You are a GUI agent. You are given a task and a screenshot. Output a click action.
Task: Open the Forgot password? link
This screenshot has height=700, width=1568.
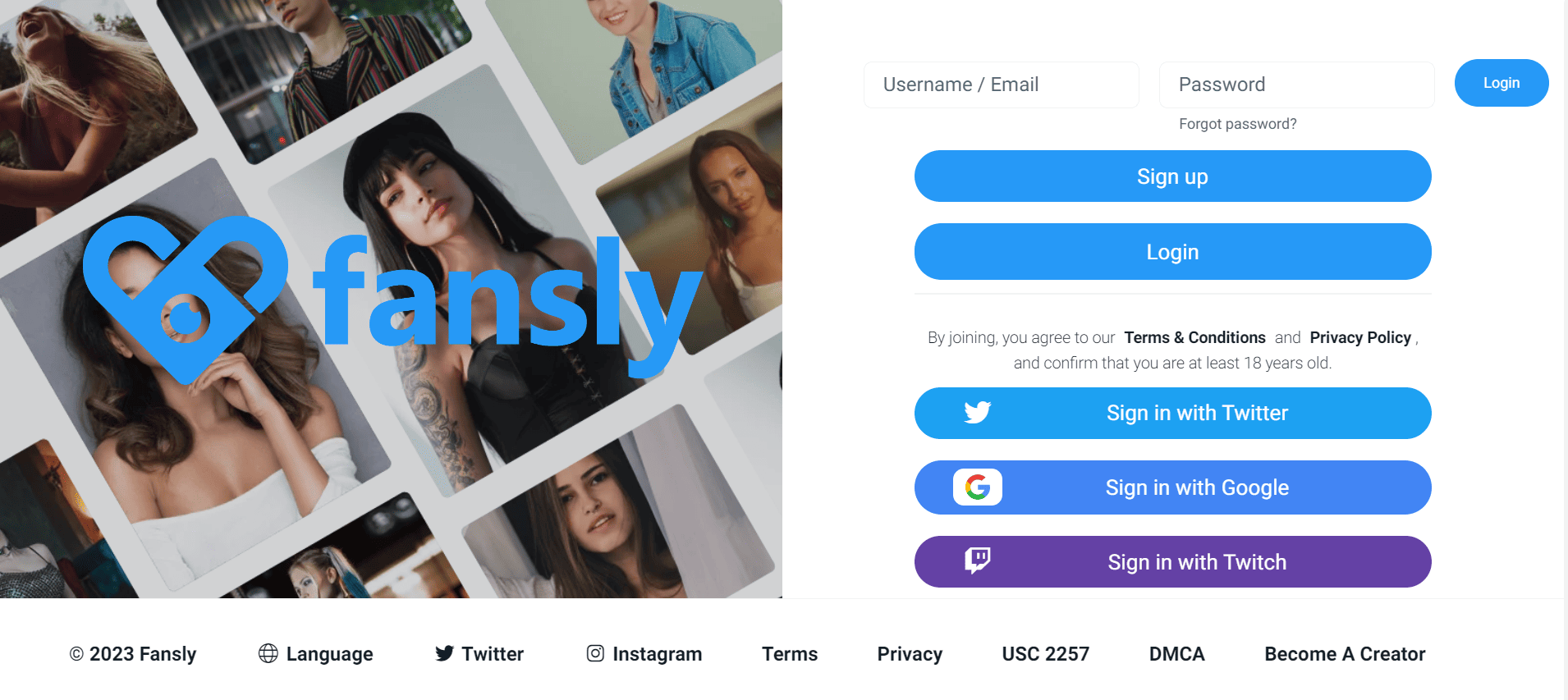click(1237, 124)
